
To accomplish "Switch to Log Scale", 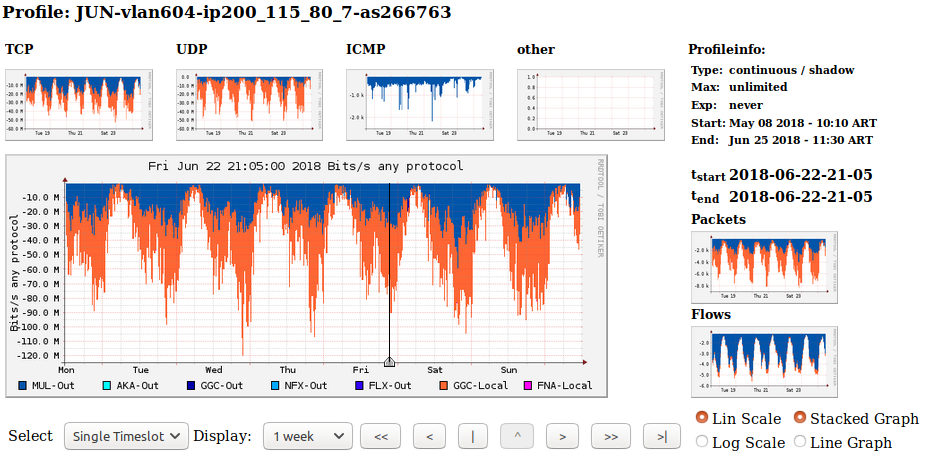I will (701, 442).
